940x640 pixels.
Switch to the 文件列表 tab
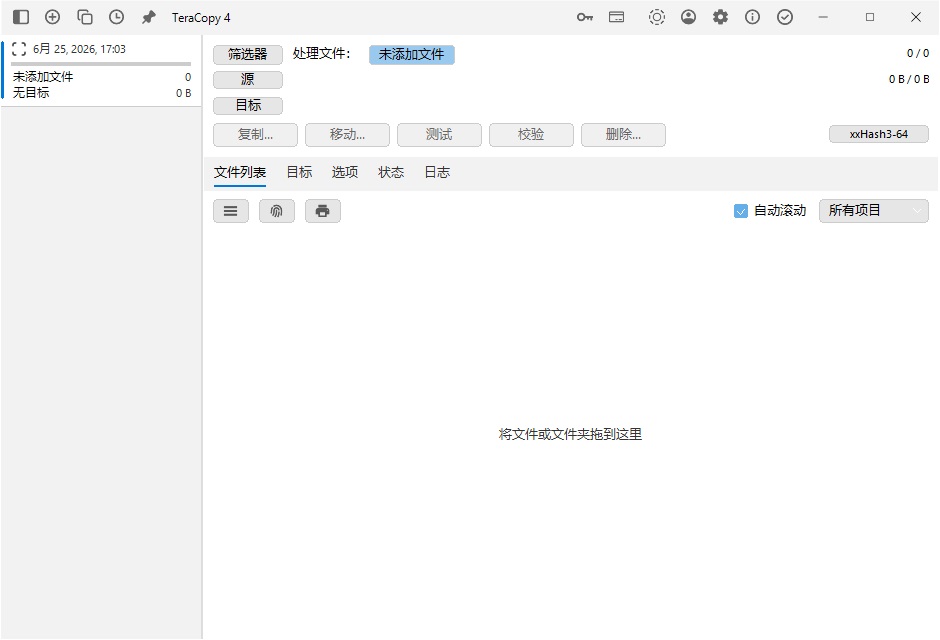(240, 173)
